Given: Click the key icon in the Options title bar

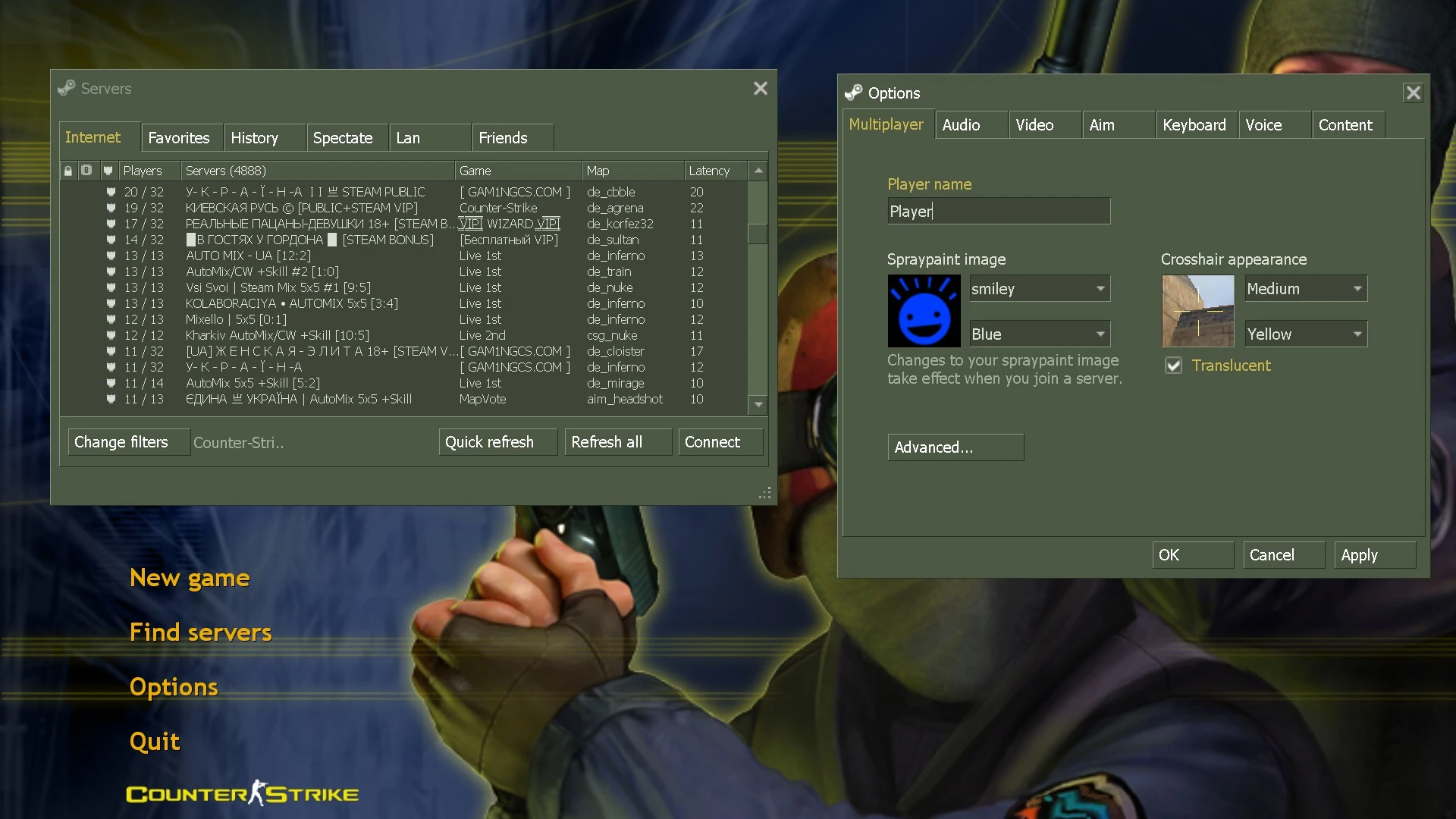Looking at the screenshot, I should tap(853, 93).
